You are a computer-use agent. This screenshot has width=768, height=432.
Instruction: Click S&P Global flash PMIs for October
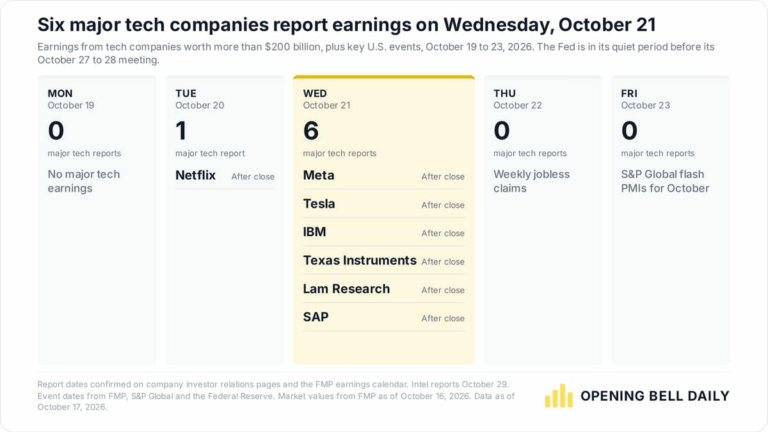[x=665, y=181]
